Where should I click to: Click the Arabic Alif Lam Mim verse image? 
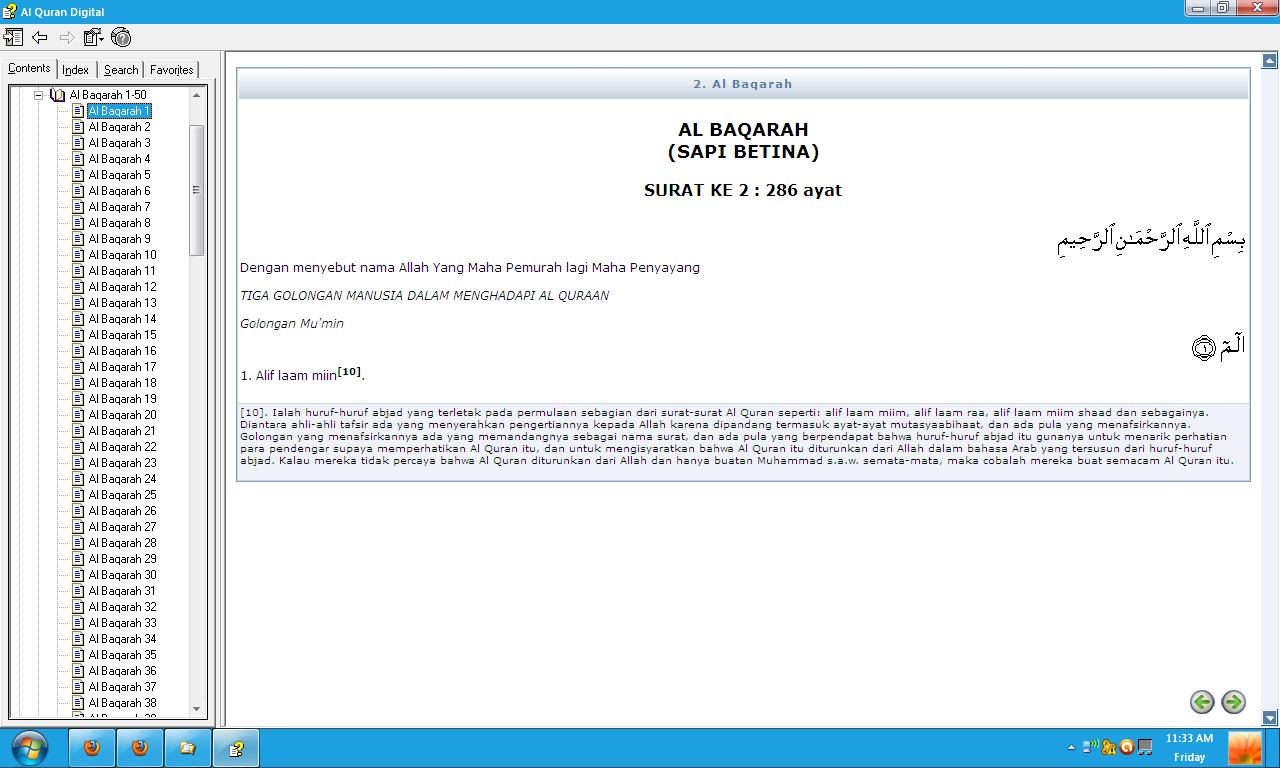coord(1218,346)
